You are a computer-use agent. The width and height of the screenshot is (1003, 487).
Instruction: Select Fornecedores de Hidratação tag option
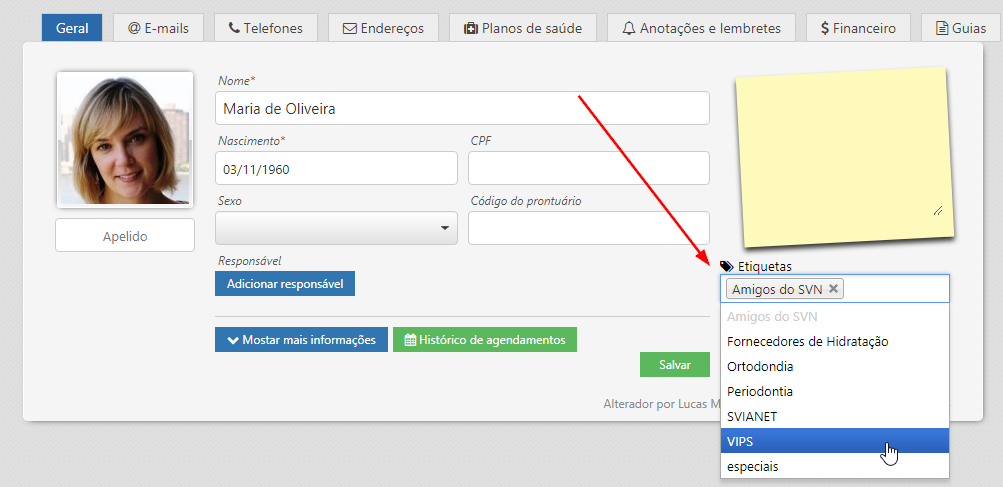pyautogui.click(x=834, y=342)
